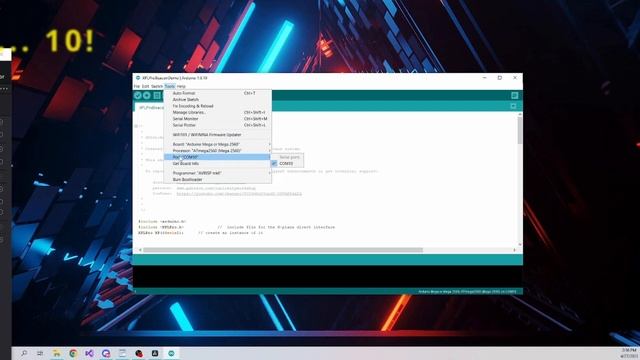Open Task View on the taskbar
640x360 pixels.
(40, 353)
